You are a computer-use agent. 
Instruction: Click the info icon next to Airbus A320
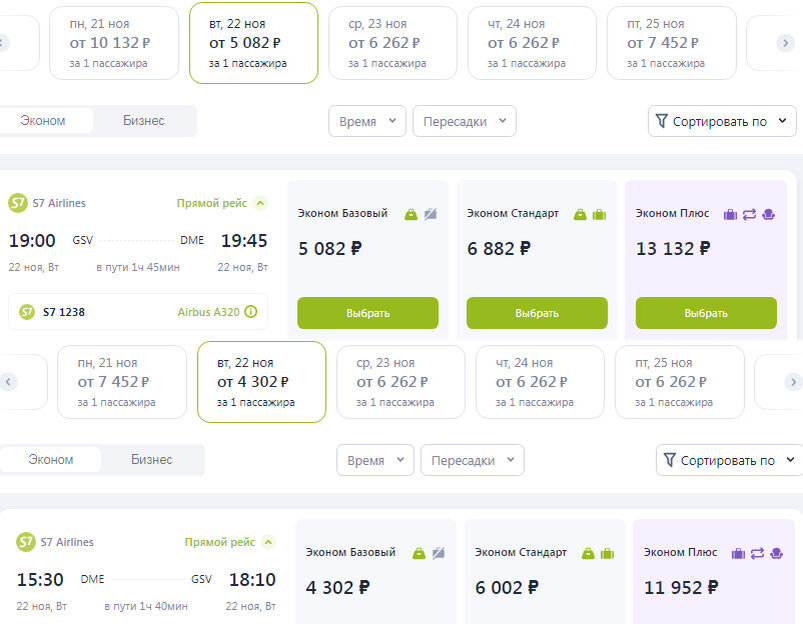[x=251, y=311]
